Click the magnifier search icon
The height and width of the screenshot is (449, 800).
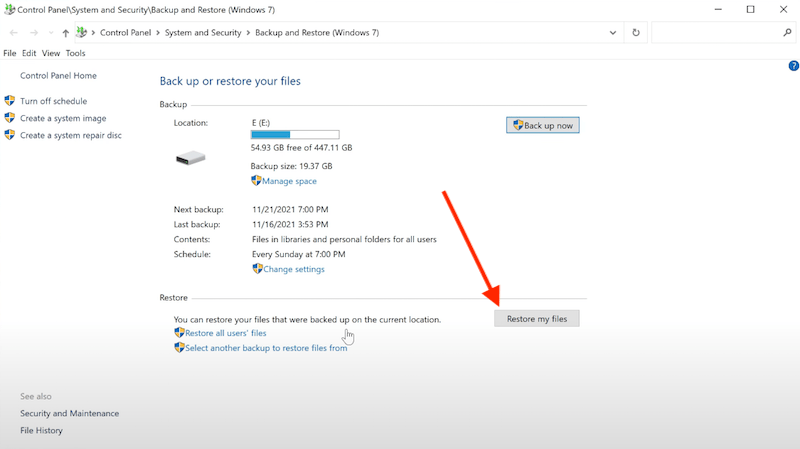pyautogui.click(x=787, y=33)
